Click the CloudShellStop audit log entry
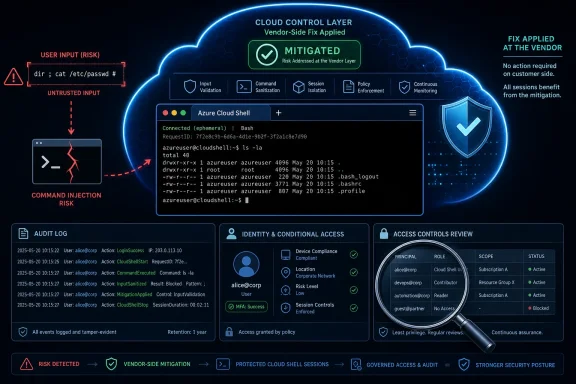The width and height of the screenshot is (576, 384). [x=113, y=305]
